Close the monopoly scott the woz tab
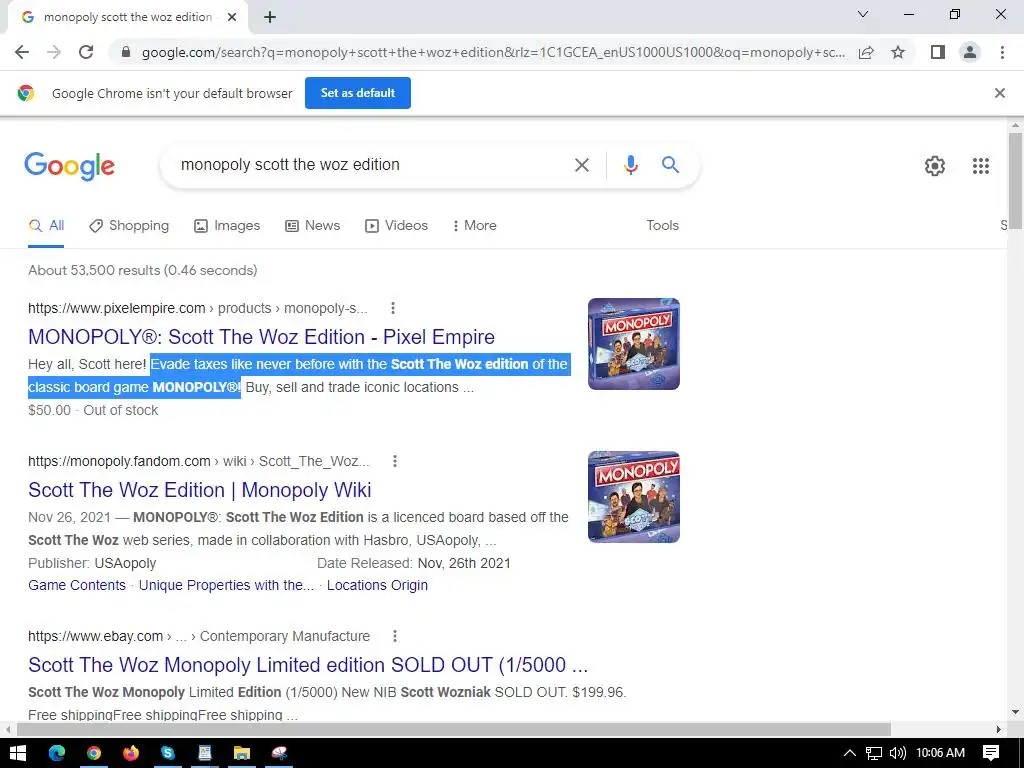1024x768 pixels. [232, 18]
